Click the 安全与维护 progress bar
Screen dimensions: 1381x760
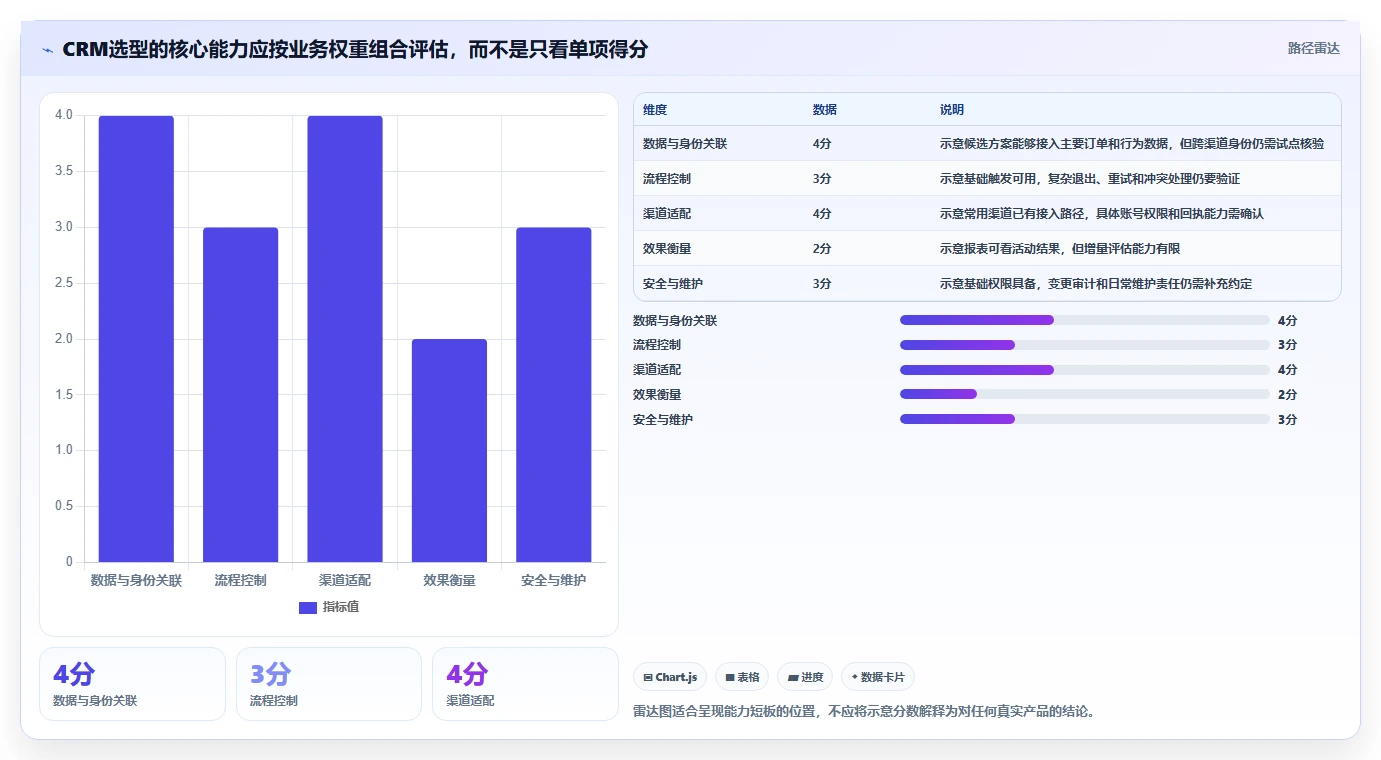(x=1085, y=419)
